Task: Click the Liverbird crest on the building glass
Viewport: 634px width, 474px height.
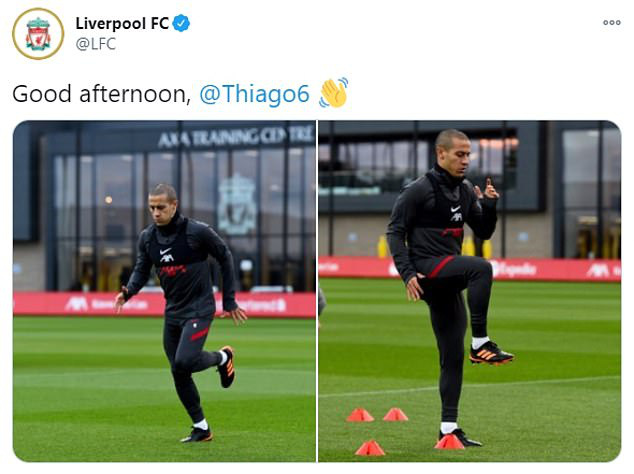Action: point(237,205)
